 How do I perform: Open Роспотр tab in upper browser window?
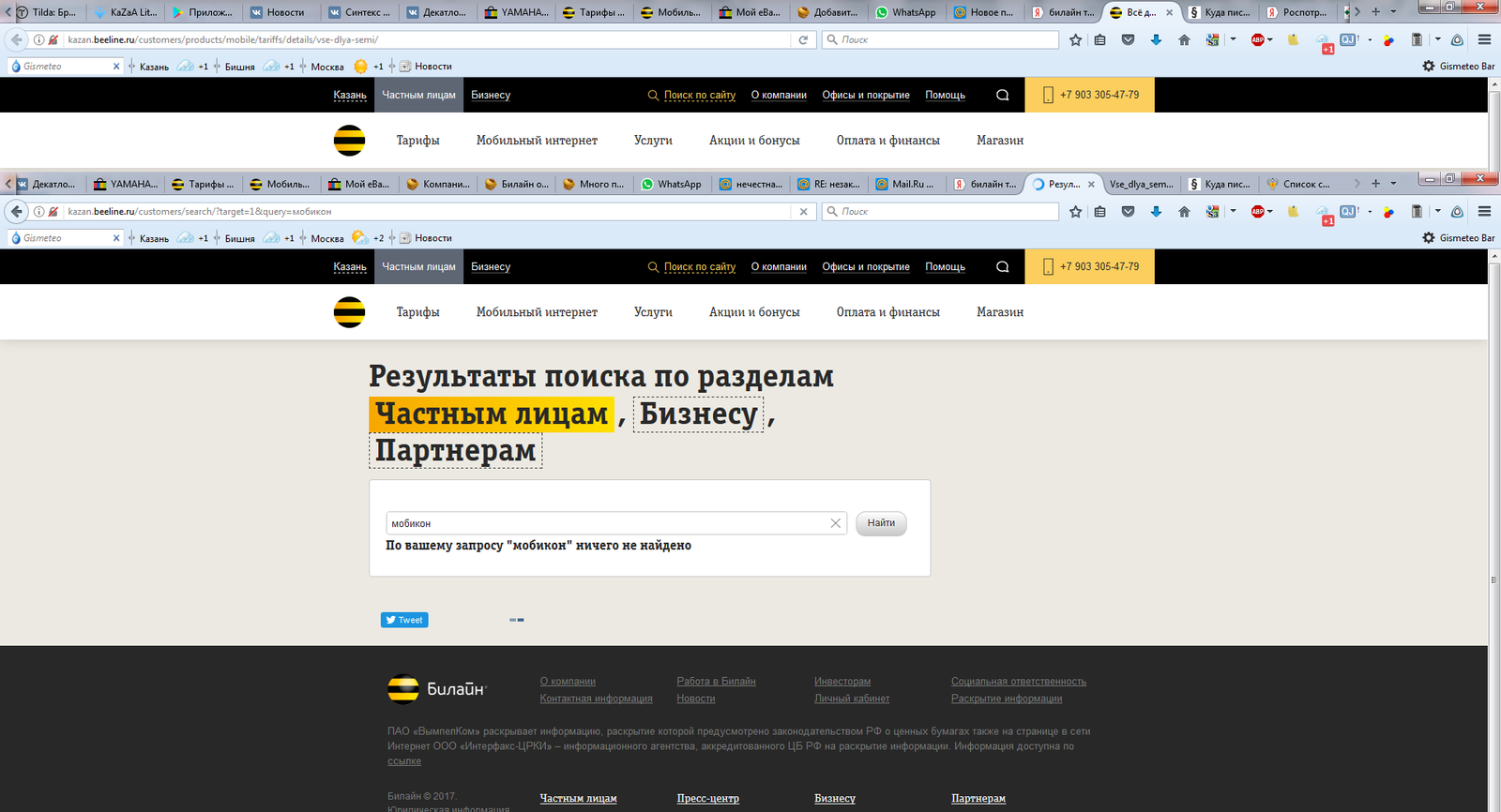[1297, 12]
